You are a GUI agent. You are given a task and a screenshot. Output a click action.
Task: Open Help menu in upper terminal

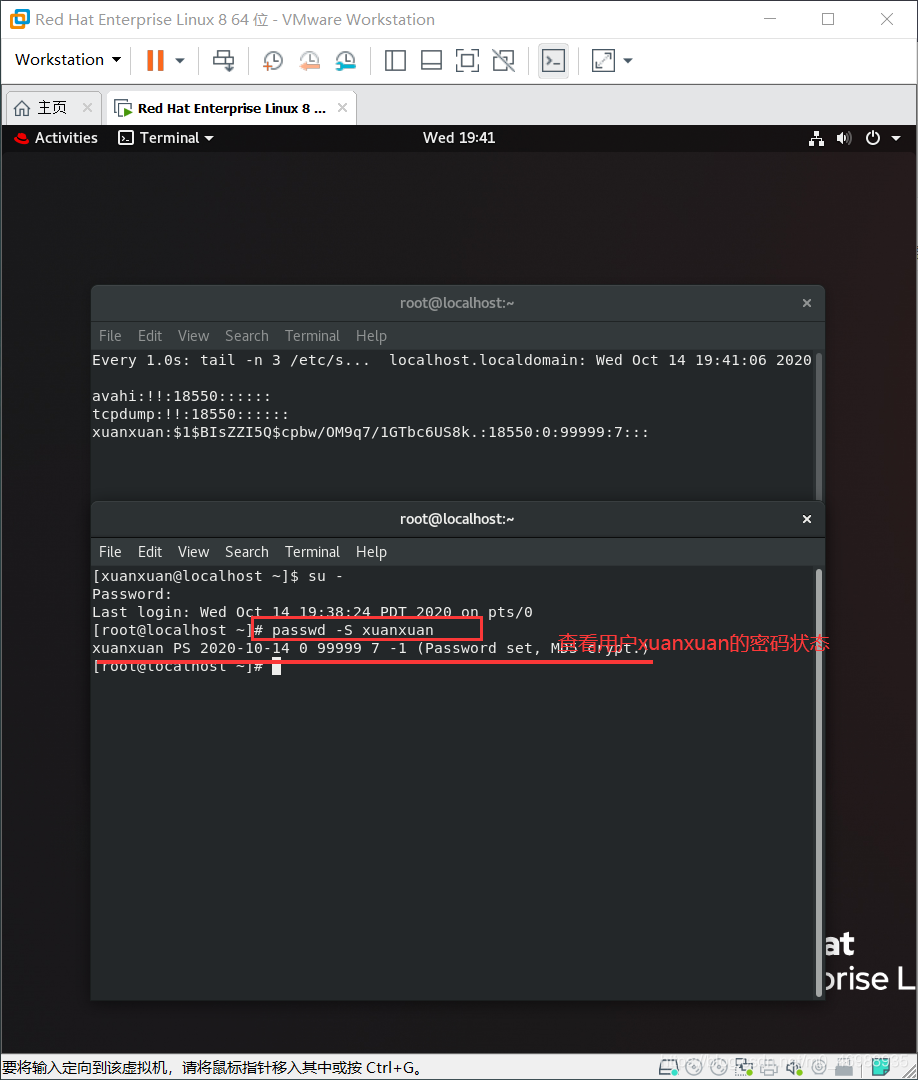[x=371, y=336]
